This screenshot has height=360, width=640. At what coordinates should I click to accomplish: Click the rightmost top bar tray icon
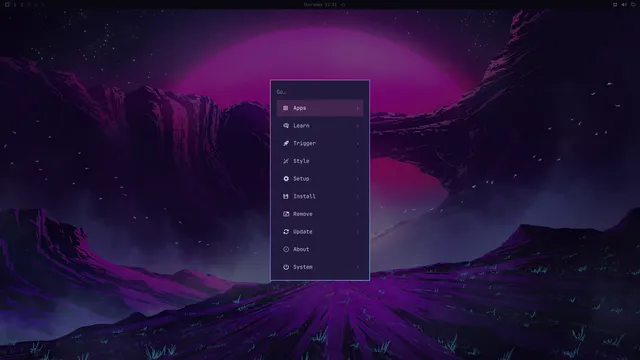pyautogui.click(x=633, y=4)
